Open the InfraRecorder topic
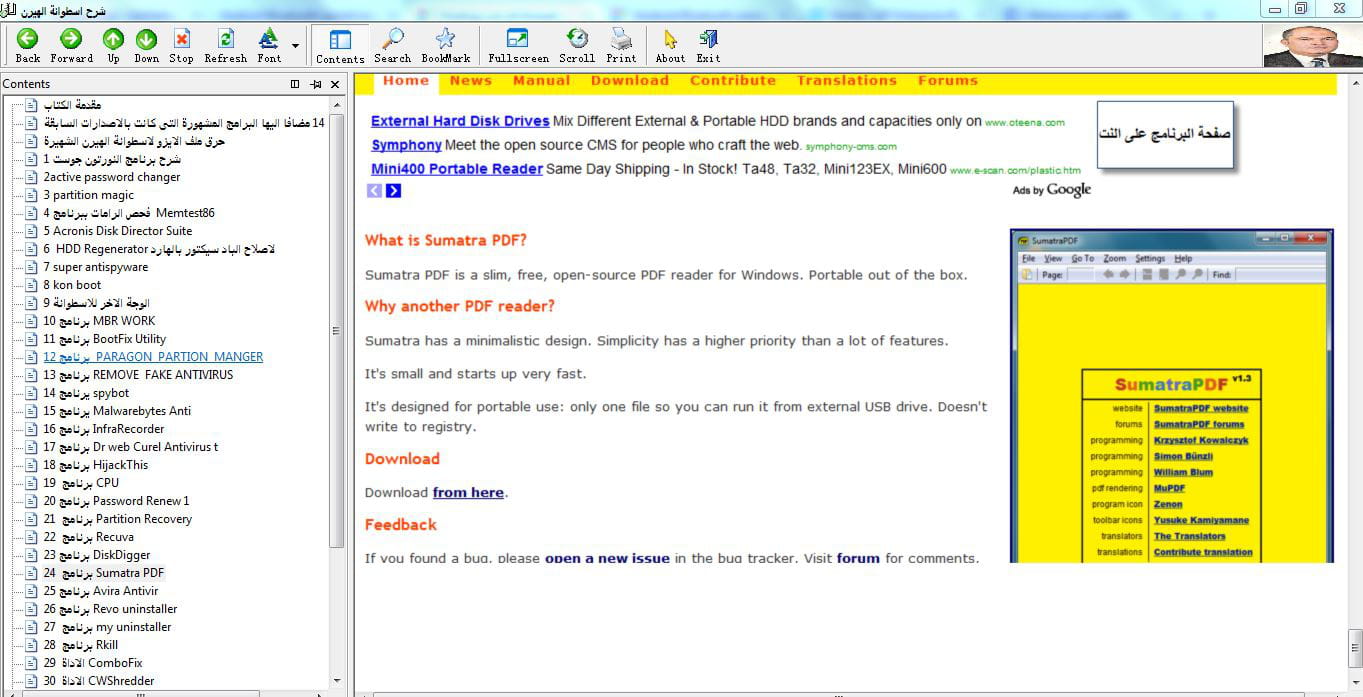The image size is (1363, 697). tap(103, 429)
